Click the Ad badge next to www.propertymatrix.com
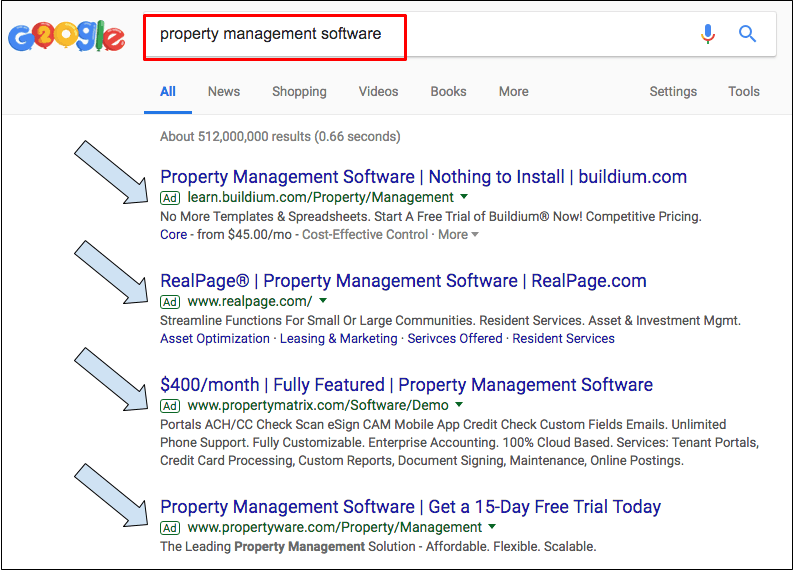 [170, 406]
